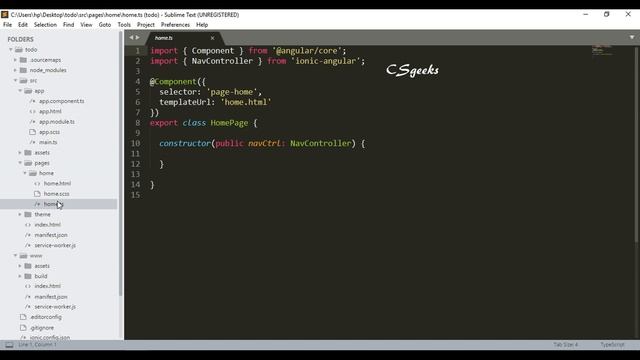640x360 pixels.
Task: Open the Selection menu
Action: click(x=45, y=24)
